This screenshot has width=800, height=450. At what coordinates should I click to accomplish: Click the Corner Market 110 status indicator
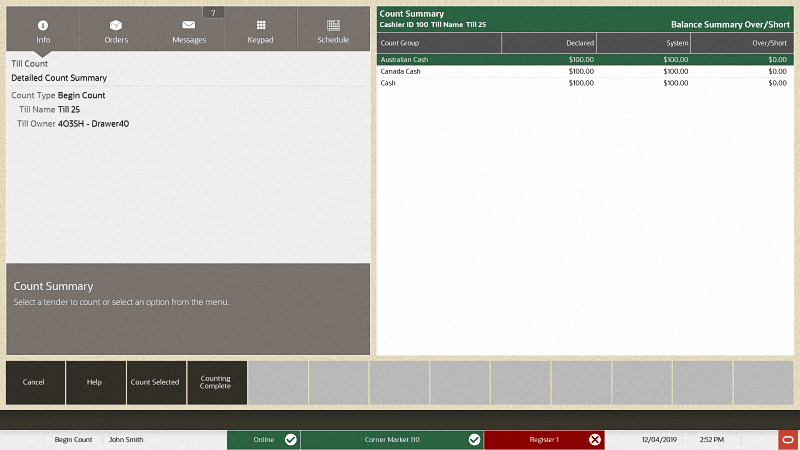point(392,439)
